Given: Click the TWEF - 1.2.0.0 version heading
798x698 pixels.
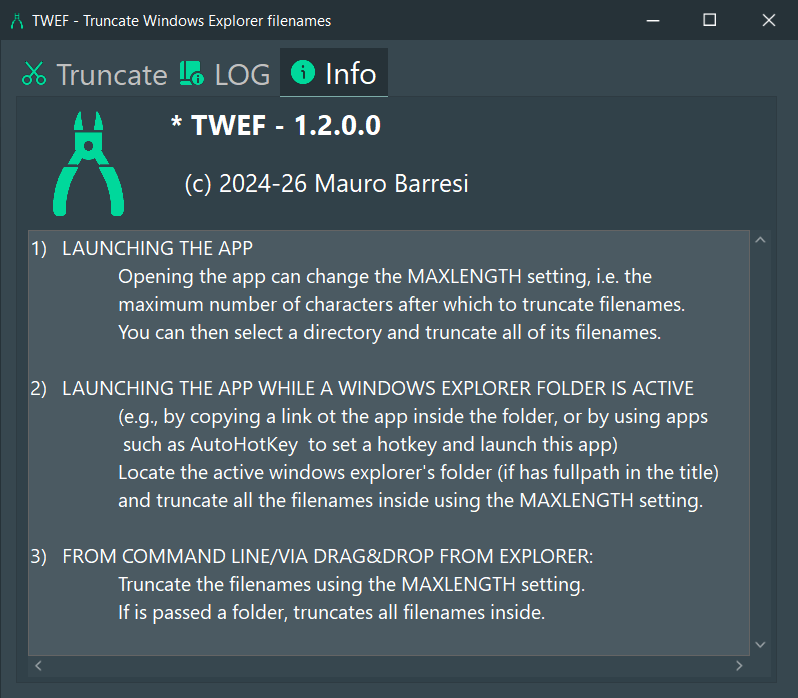Looking at the screenshot, I should pos(276,125).
